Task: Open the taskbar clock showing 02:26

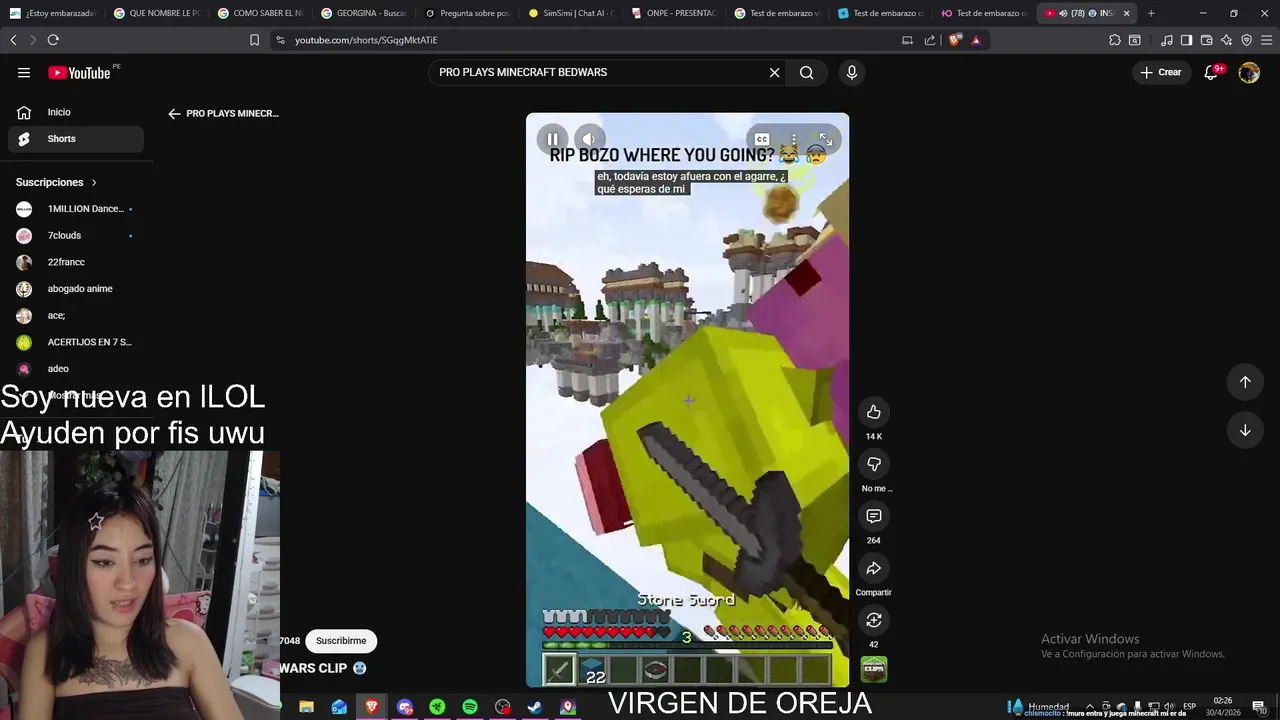Action: coord(1222,707)
